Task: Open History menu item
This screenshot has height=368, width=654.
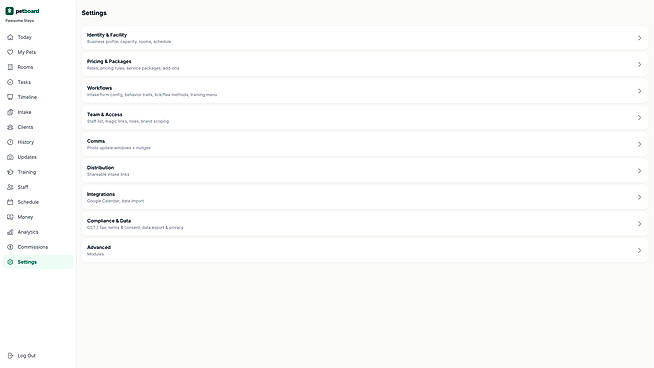Action: coord(38,142)
